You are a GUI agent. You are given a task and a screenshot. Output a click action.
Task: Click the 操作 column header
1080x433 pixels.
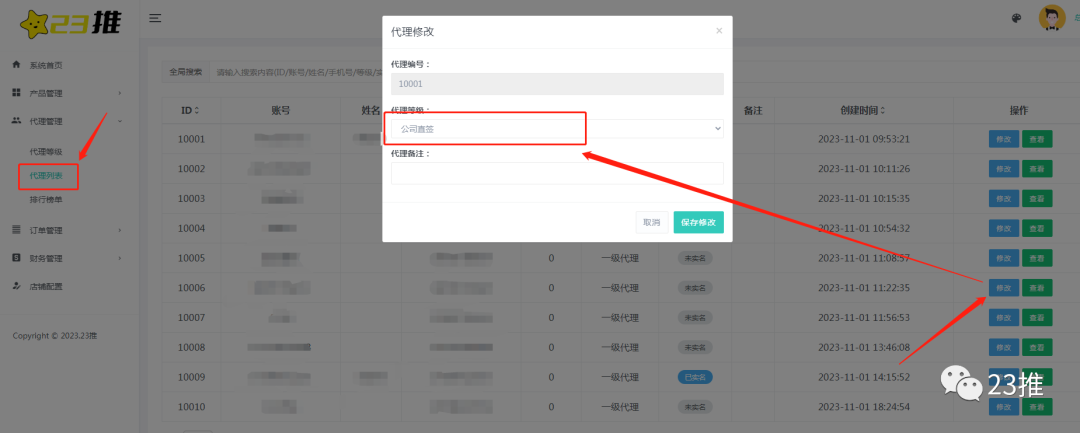(1019, 110)
